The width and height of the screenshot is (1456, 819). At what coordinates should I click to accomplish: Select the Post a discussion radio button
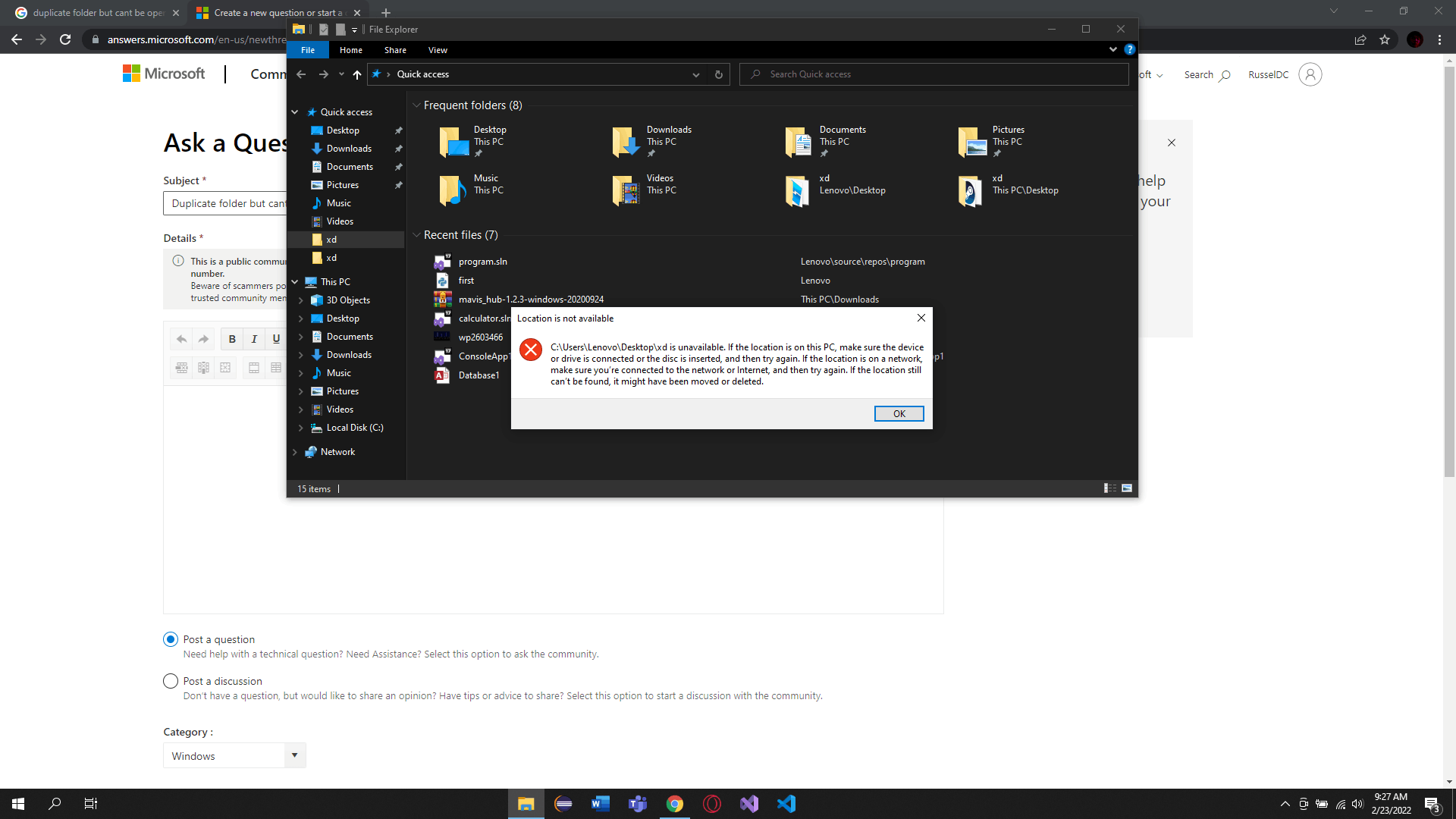click(171, 681)
